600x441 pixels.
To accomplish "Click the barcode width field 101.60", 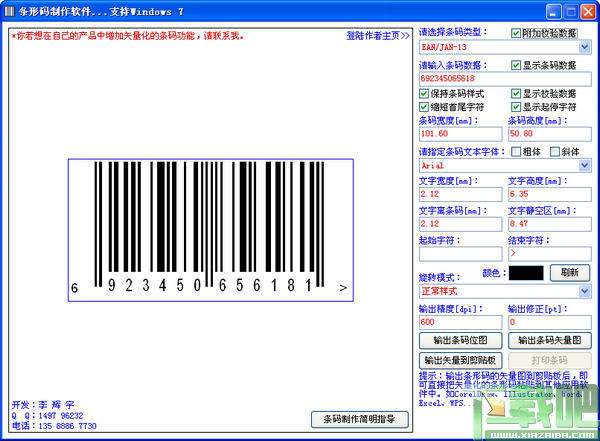I will pos(461,134).
